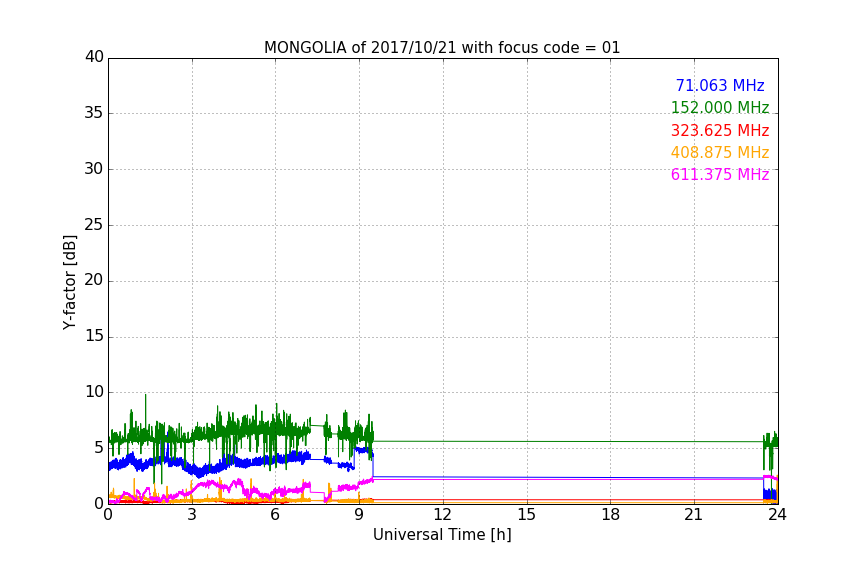Viewport: 864px width, 576px height.
Task: Click the x-axis tick label '15'
Action: click(x=526, y=515)
